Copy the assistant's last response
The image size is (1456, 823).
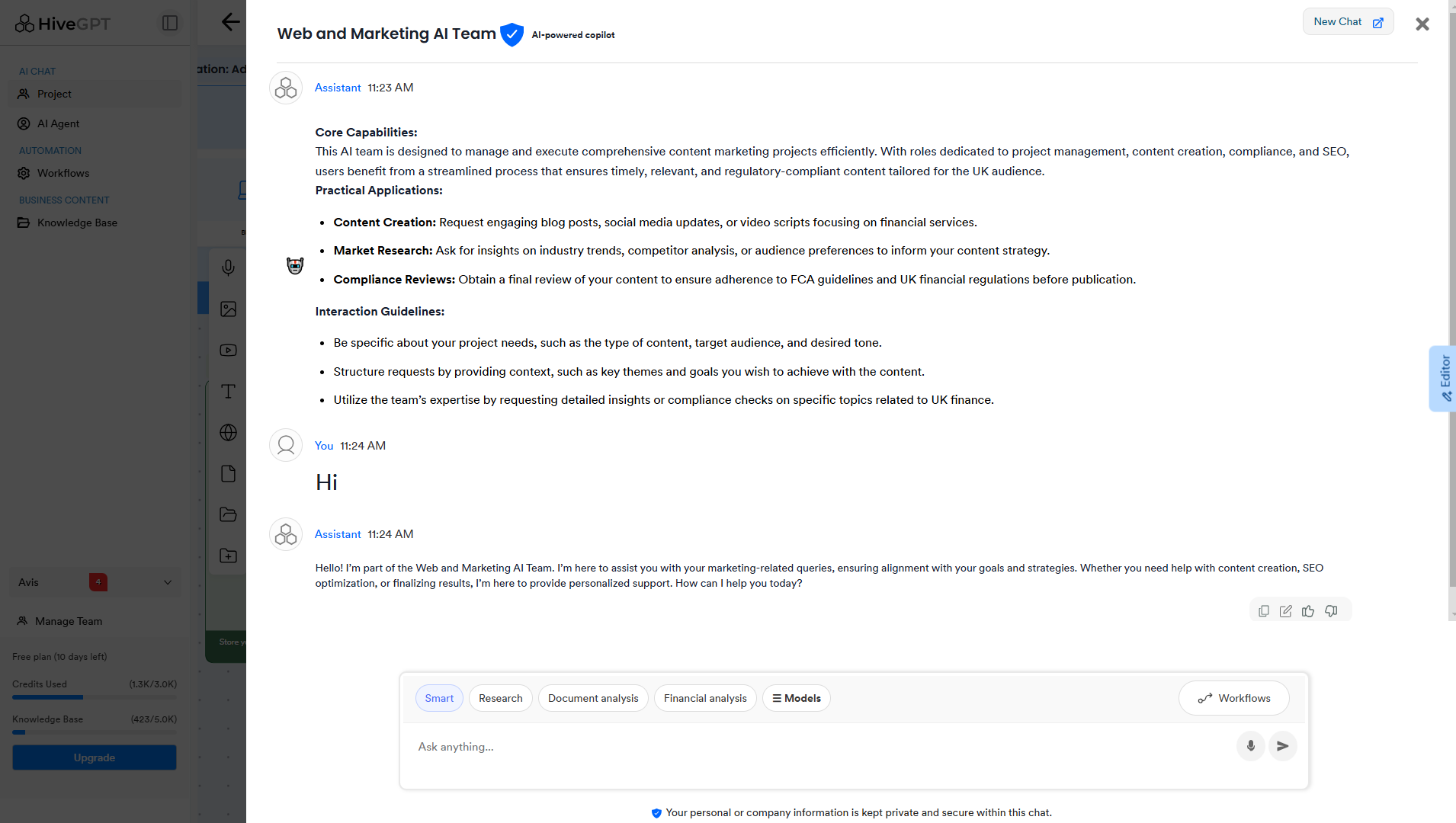point(1264,611)
